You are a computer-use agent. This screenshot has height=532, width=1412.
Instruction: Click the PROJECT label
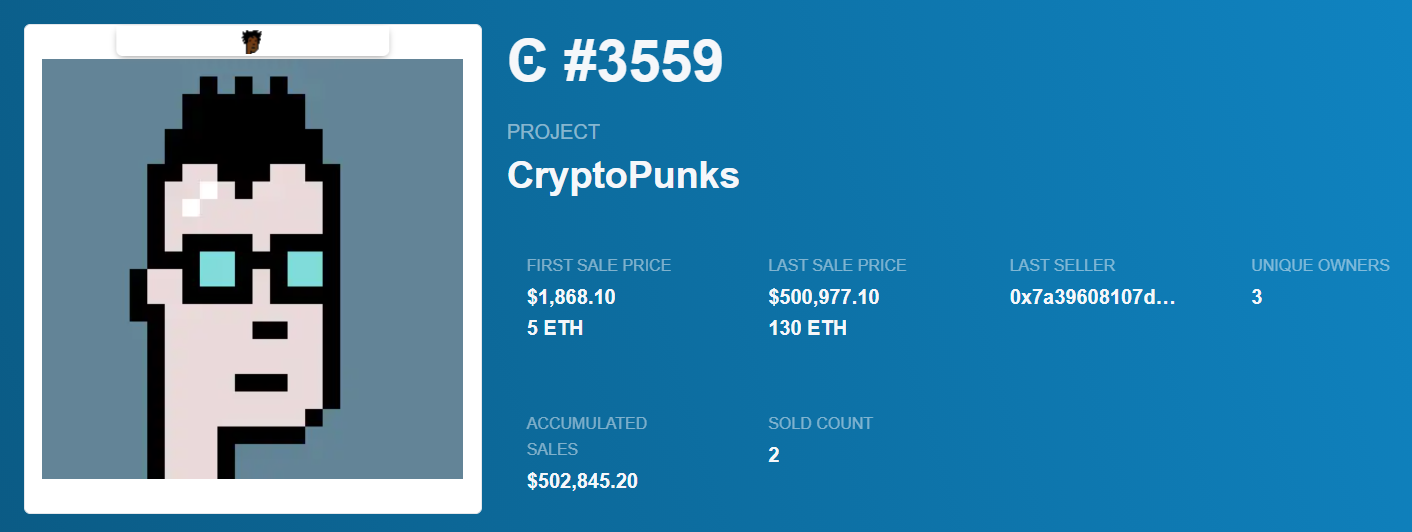tap(553, 132)
